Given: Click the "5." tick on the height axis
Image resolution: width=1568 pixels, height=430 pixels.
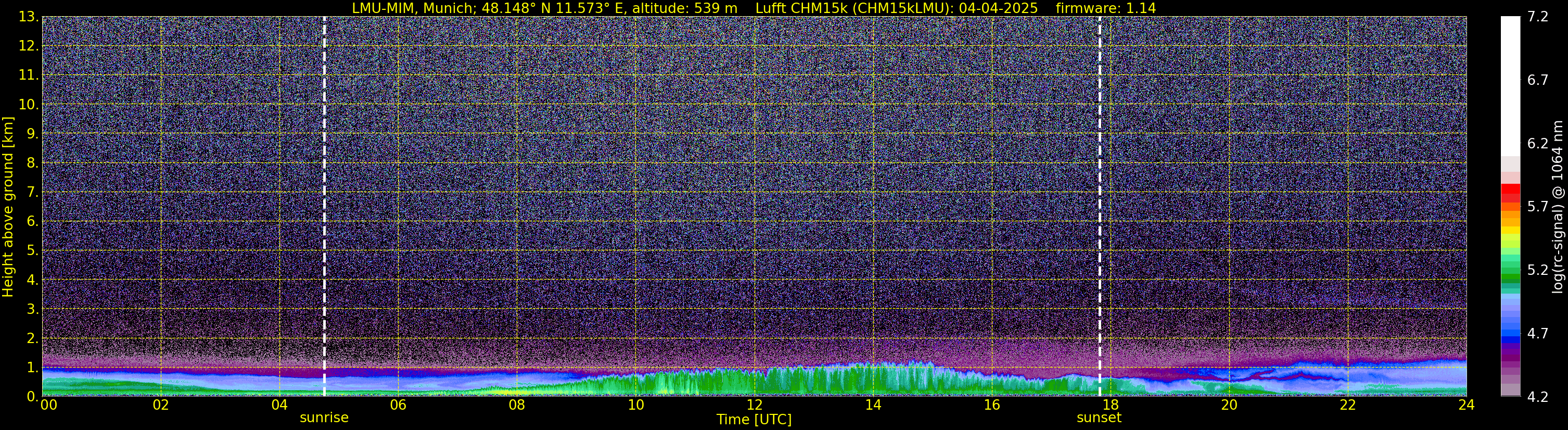Looking at the screenshot, I should click(x=32, y=250).
